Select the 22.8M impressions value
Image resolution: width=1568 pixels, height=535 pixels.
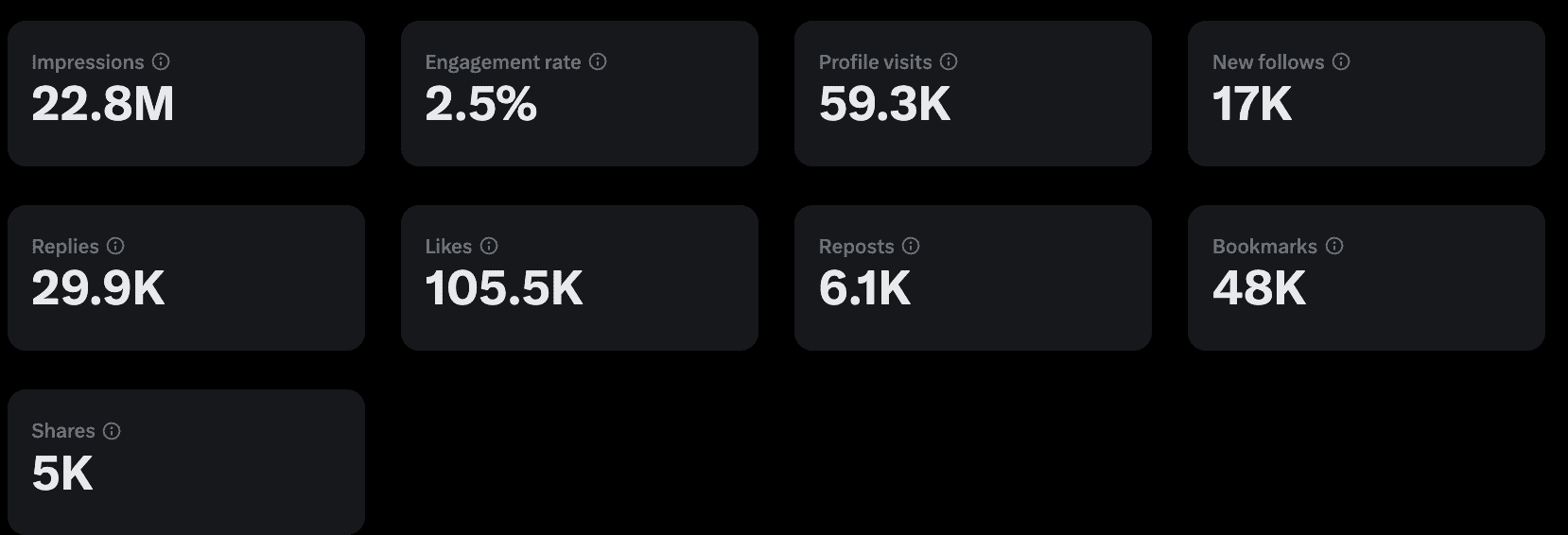pyautogui.click(x=103, y=104)
